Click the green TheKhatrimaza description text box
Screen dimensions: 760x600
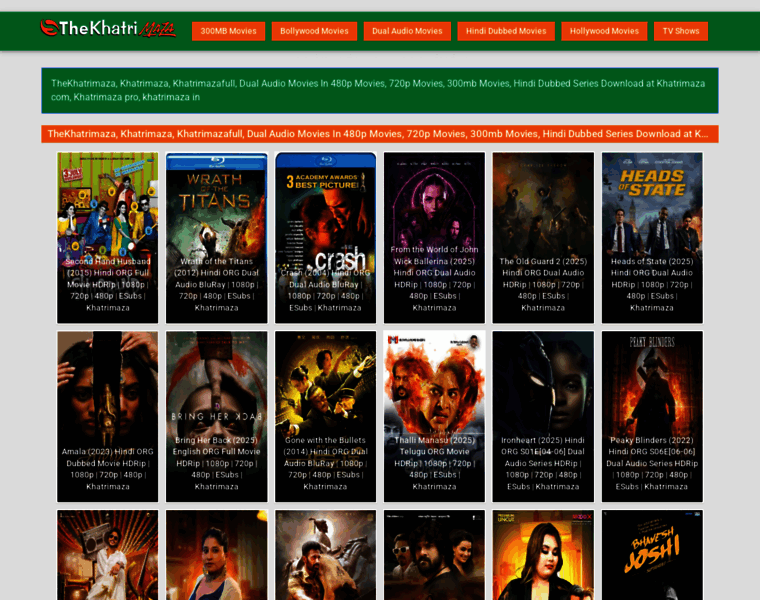[x=380, y=91]
